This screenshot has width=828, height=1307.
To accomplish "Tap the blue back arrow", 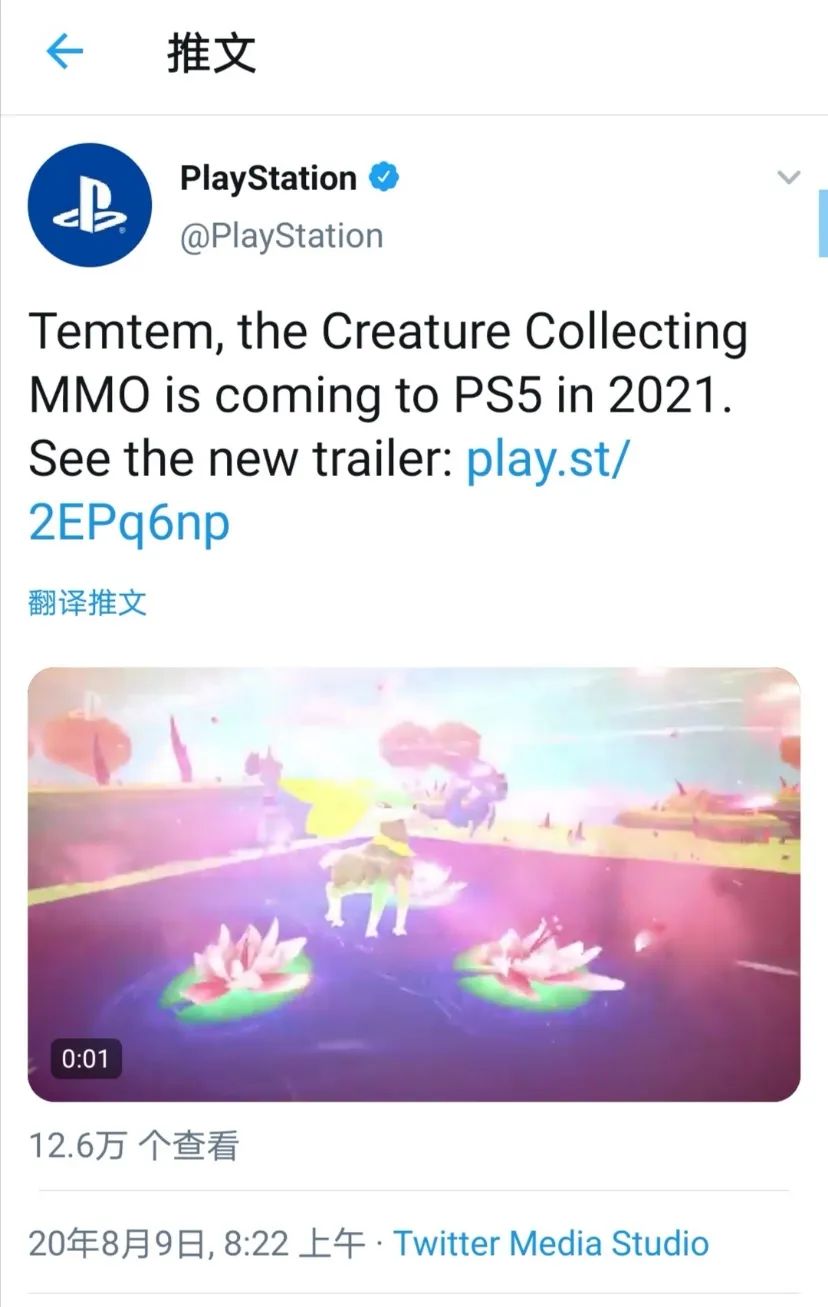I will (x=64, y=52).
